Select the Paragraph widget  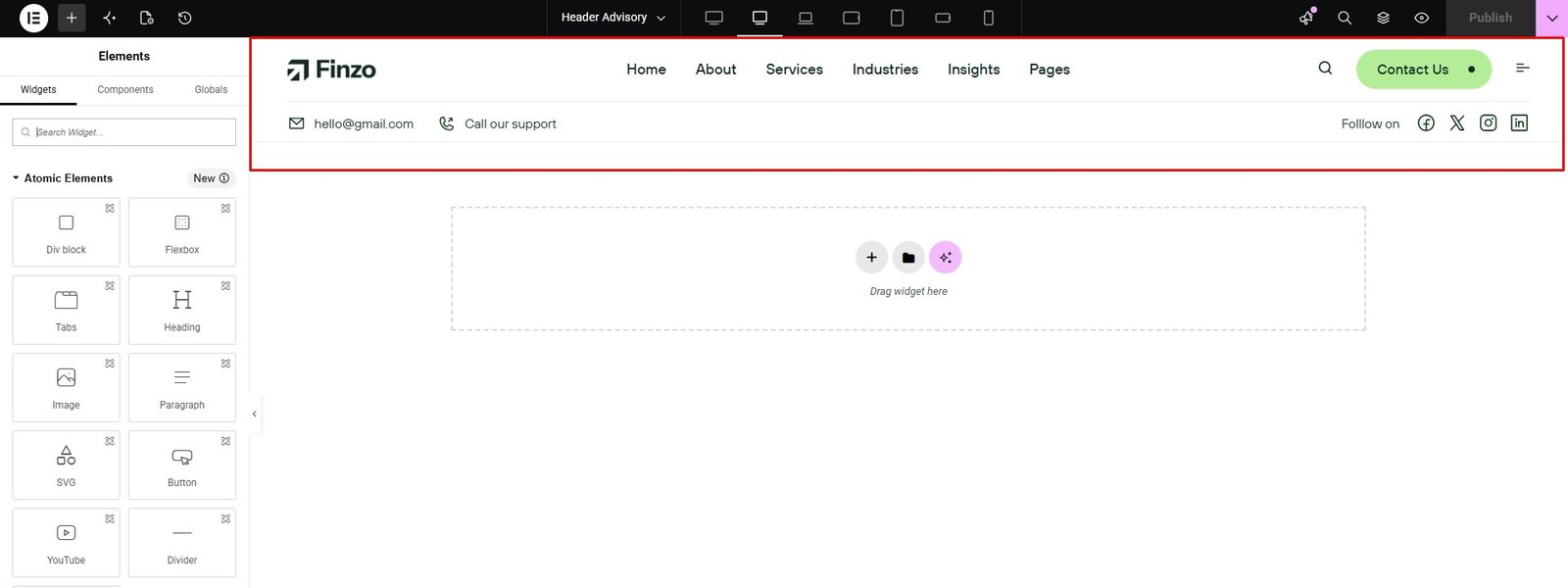tap(182, 387)
